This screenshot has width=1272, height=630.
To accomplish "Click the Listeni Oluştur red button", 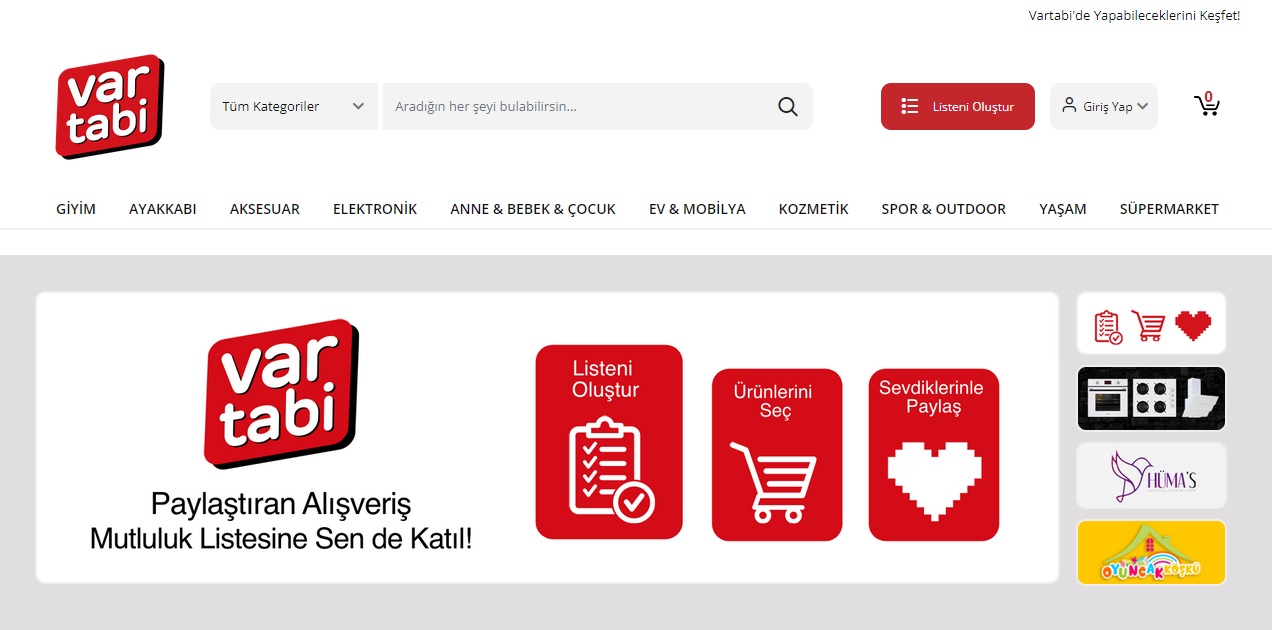I will [958, 106].
